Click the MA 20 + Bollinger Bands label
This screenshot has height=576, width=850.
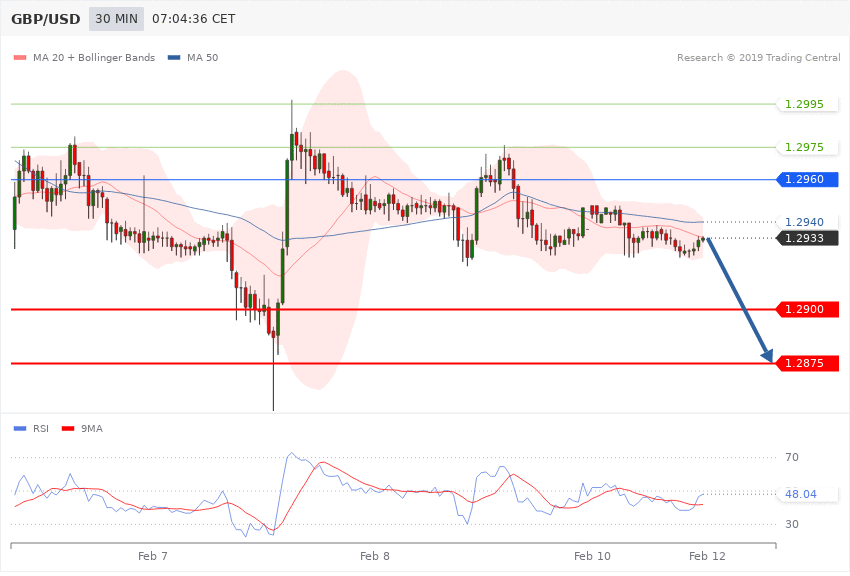[x=94, y=57]
